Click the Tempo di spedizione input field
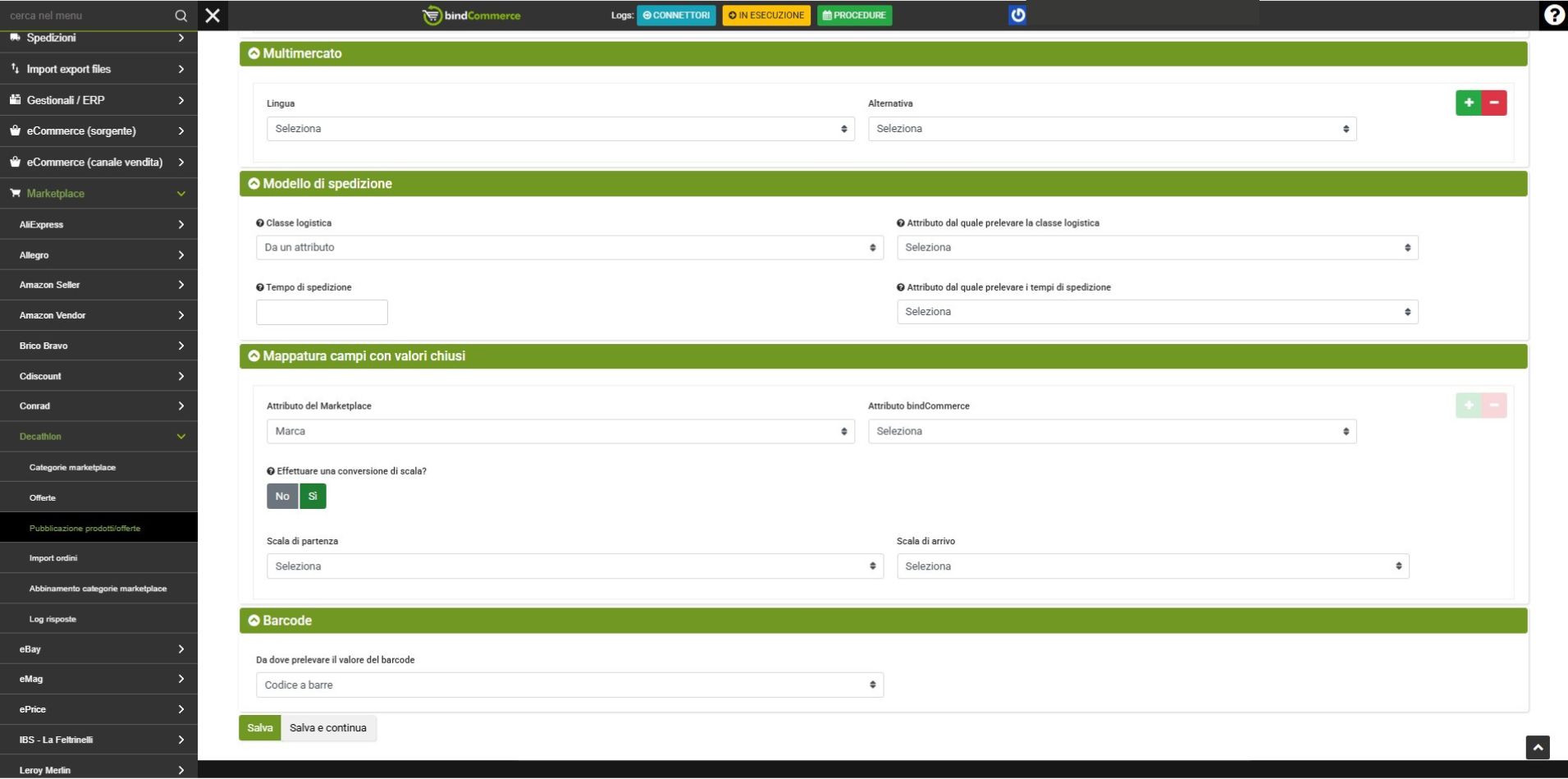 [x=322, y=312]
